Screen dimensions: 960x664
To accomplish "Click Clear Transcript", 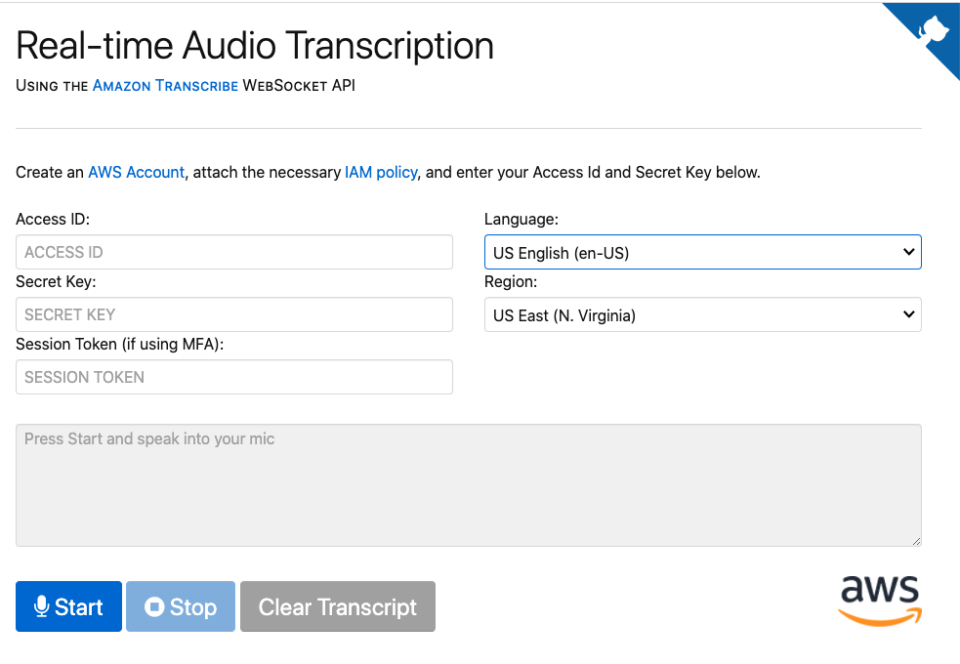I will [x=337, y=606].
